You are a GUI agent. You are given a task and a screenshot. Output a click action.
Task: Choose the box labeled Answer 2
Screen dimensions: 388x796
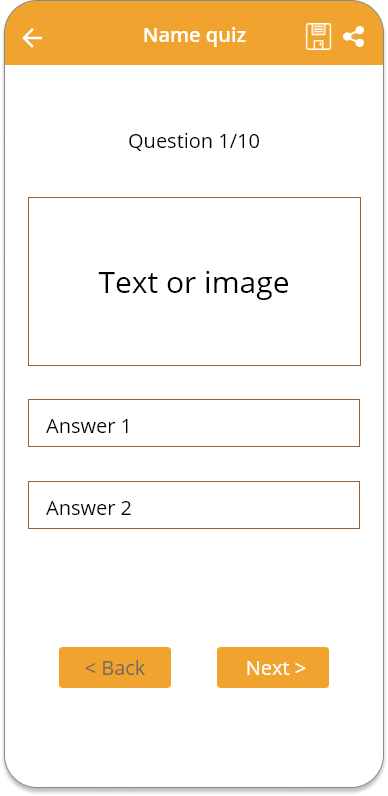point(194,505)
